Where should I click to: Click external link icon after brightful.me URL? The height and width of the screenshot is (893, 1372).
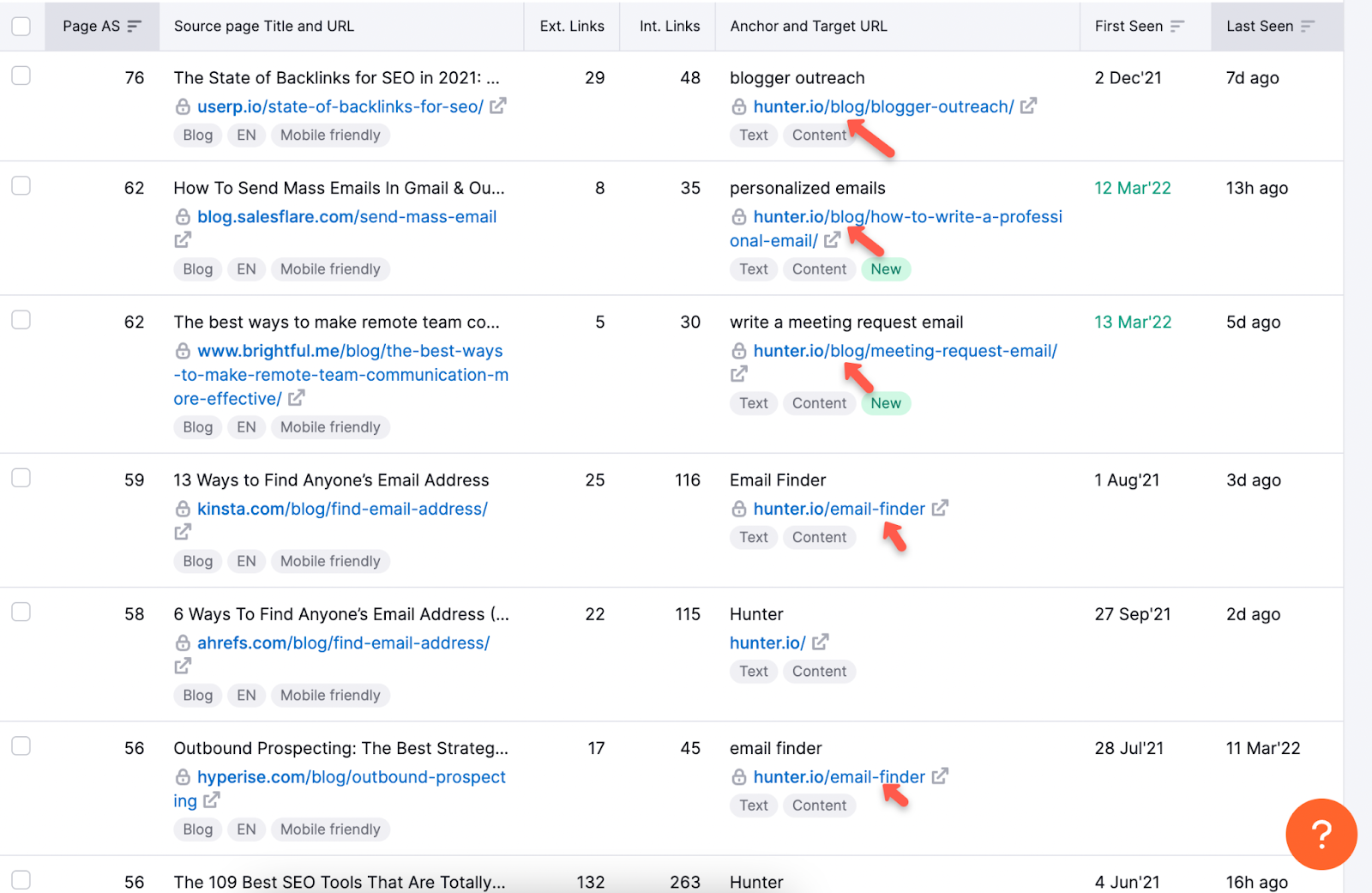(x=297, y=398)
